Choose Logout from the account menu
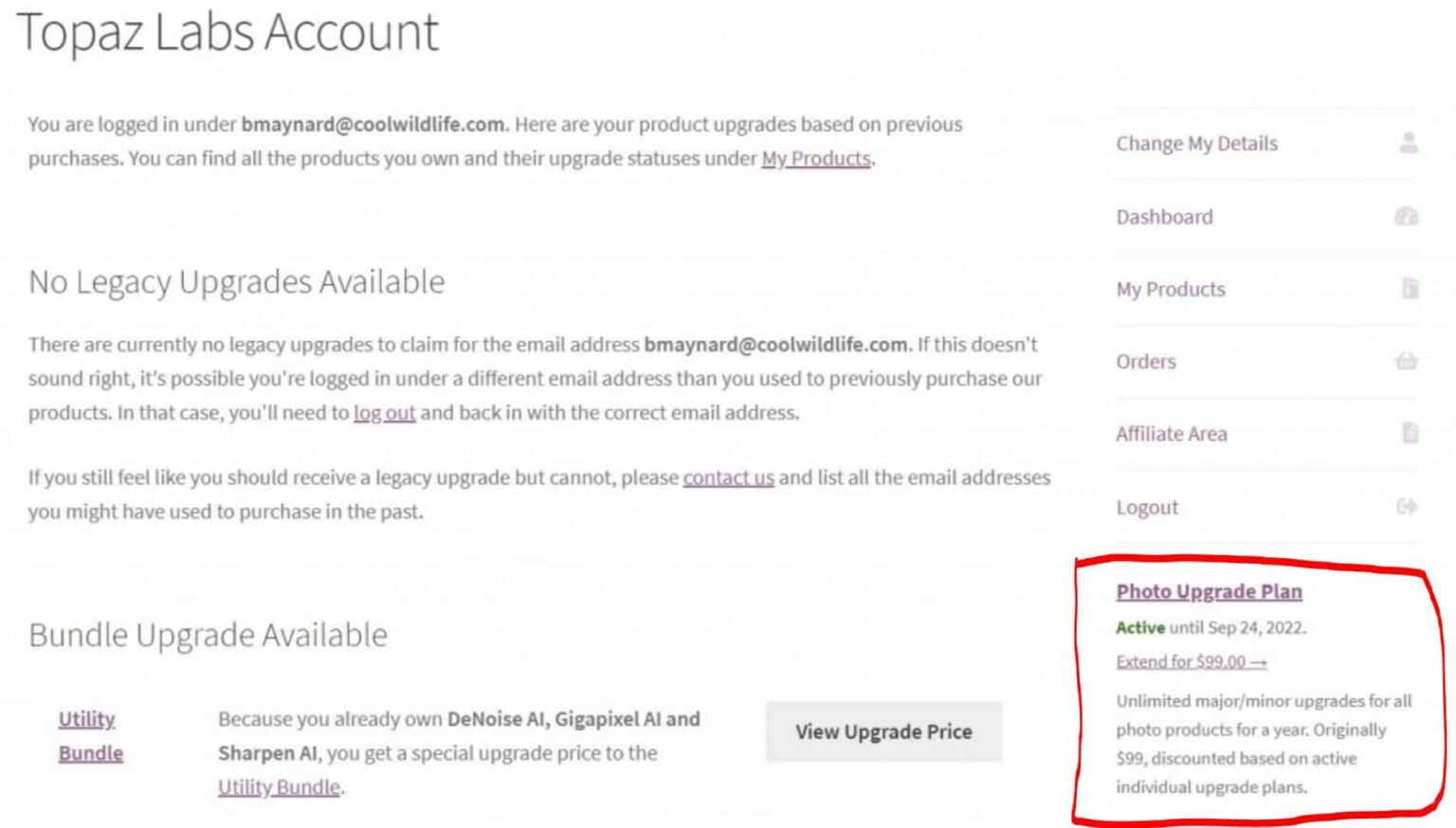The height and width of the screenshot is (828, 1456). pos(1147,507)
